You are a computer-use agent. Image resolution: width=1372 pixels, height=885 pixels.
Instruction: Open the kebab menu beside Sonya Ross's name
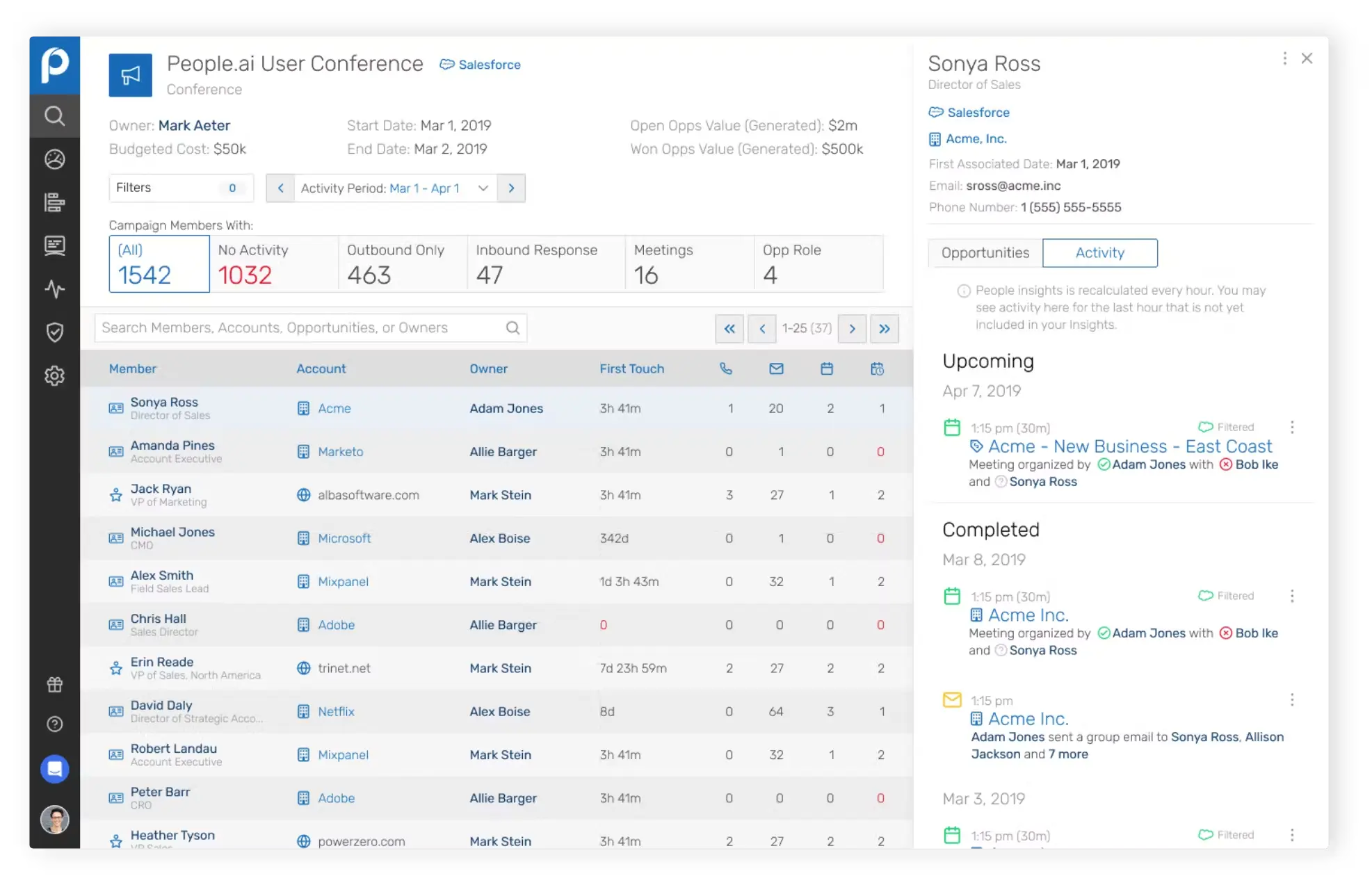(x=1284, y=58)
